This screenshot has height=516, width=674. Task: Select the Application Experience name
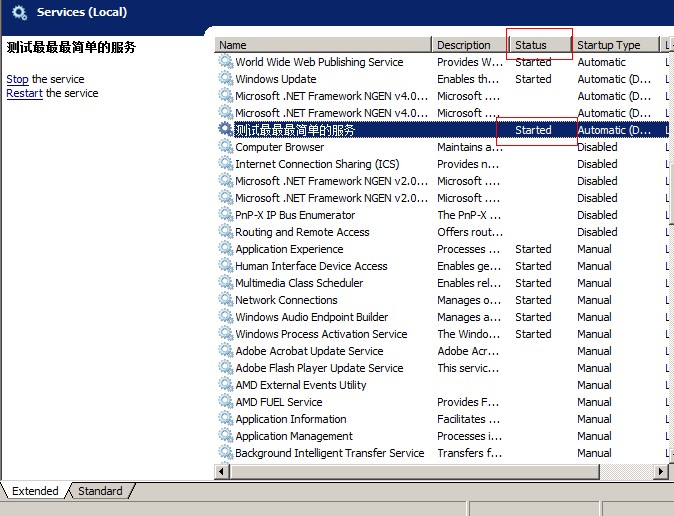point(289,249)
